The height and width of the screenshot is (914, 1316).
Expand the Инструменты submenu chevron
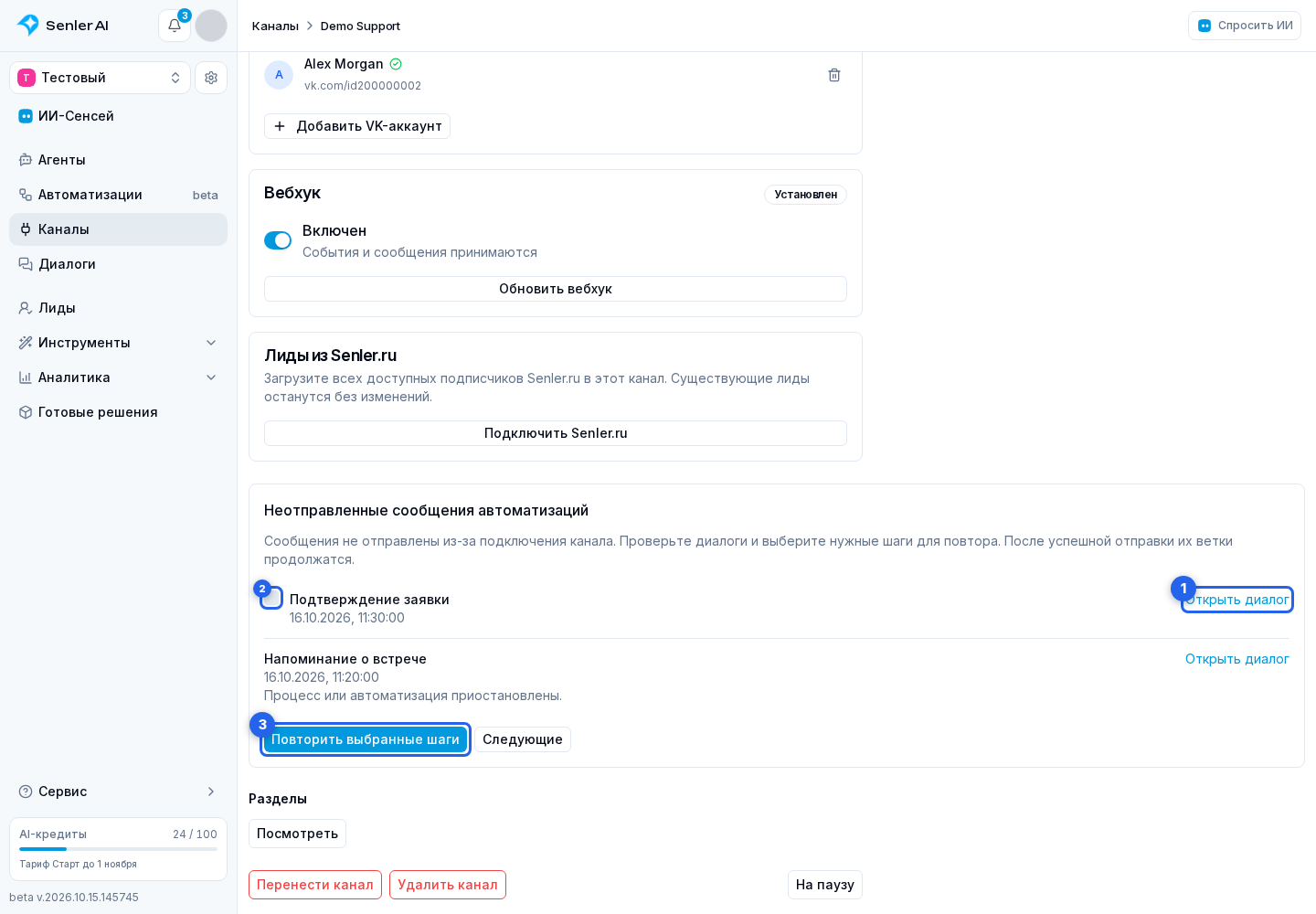pyautogui.click(x=211, y=343)
